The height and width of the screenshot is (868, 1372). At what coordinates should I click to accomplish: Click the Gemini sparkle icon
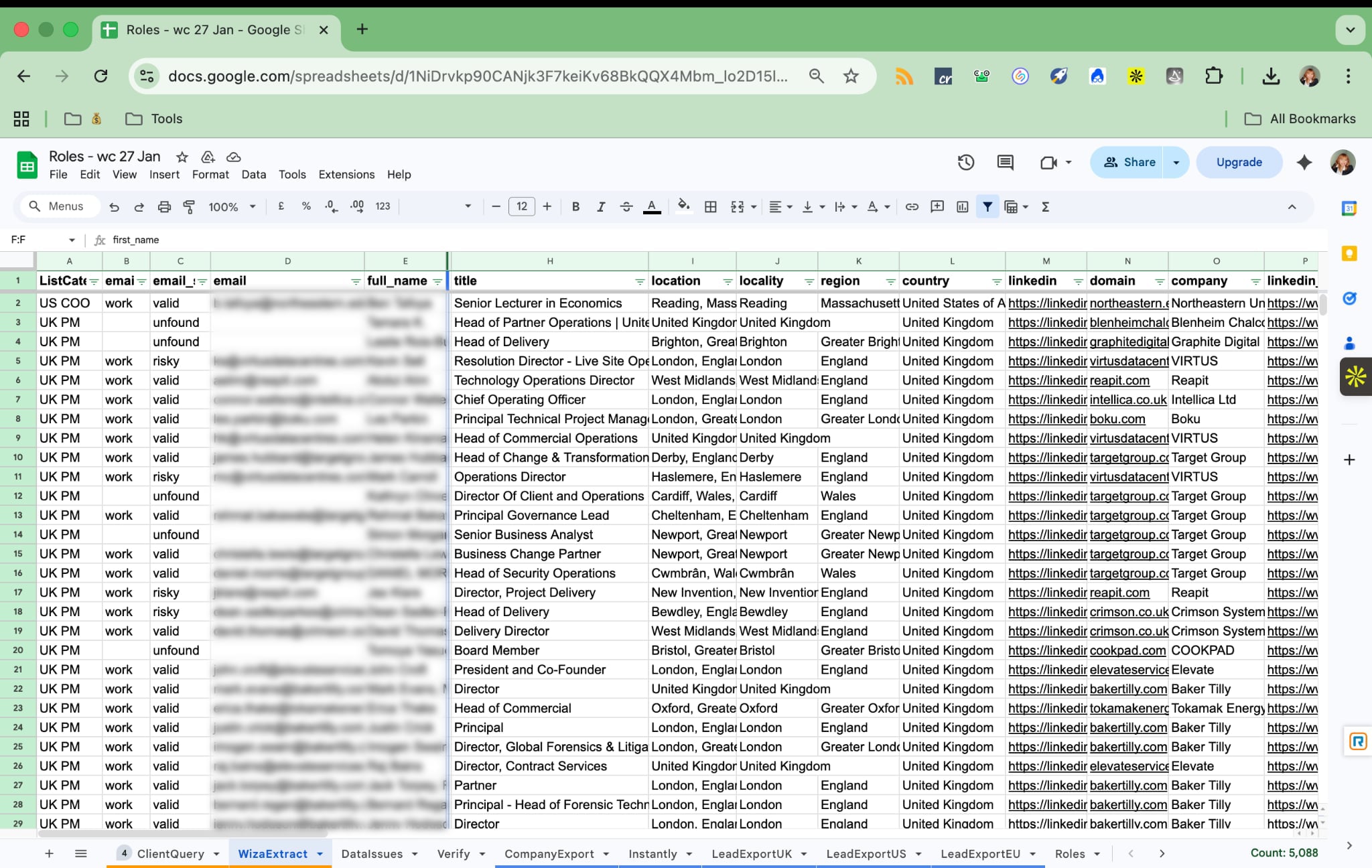[x=1304, y=162]
